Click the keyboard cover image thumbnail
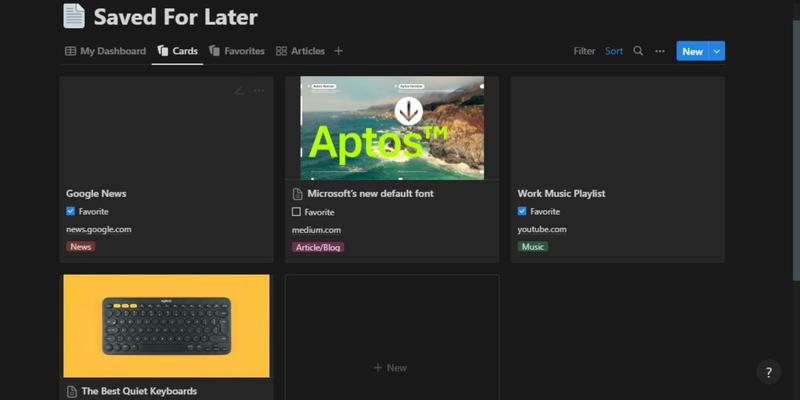 click(166, 326)
